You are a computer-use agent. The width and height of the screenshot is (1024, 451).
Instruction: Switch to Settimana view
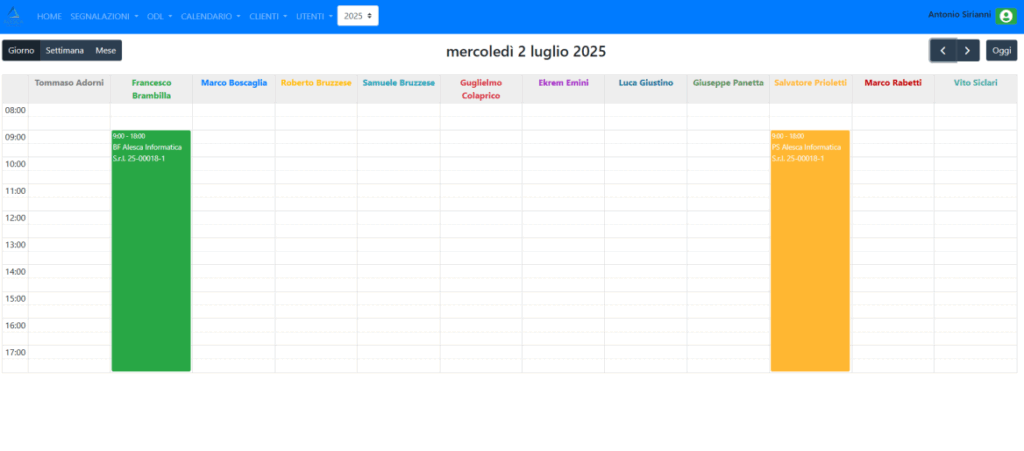(65, 50)
